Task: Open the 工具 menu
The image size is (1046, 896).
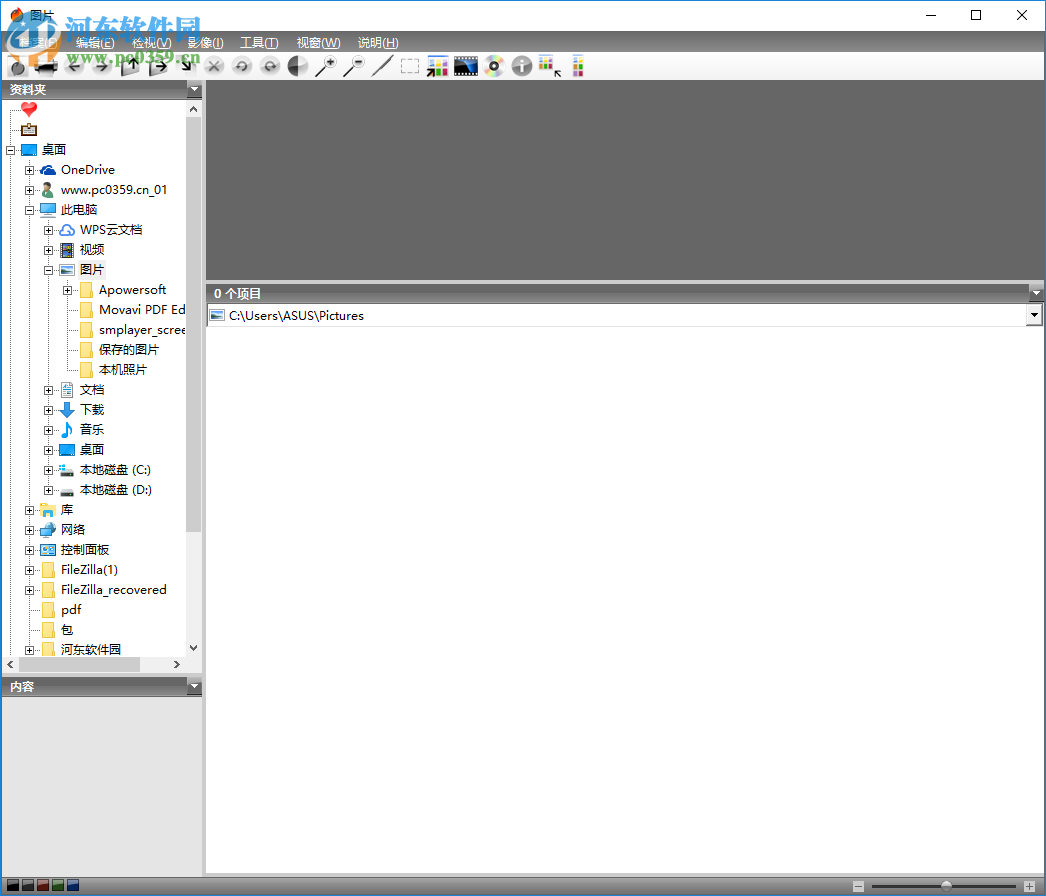Action: [259, 43]
